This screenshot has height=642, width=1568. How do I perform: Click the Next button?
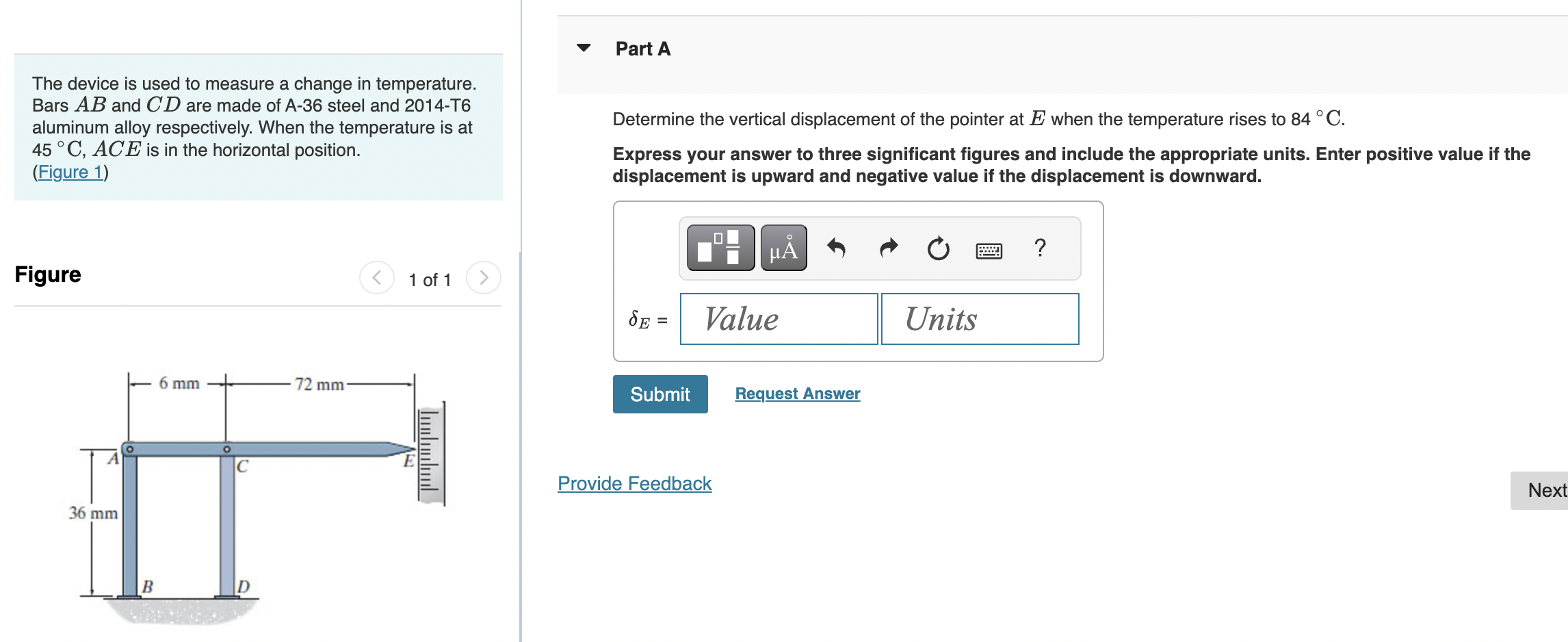coord(1547,490)
